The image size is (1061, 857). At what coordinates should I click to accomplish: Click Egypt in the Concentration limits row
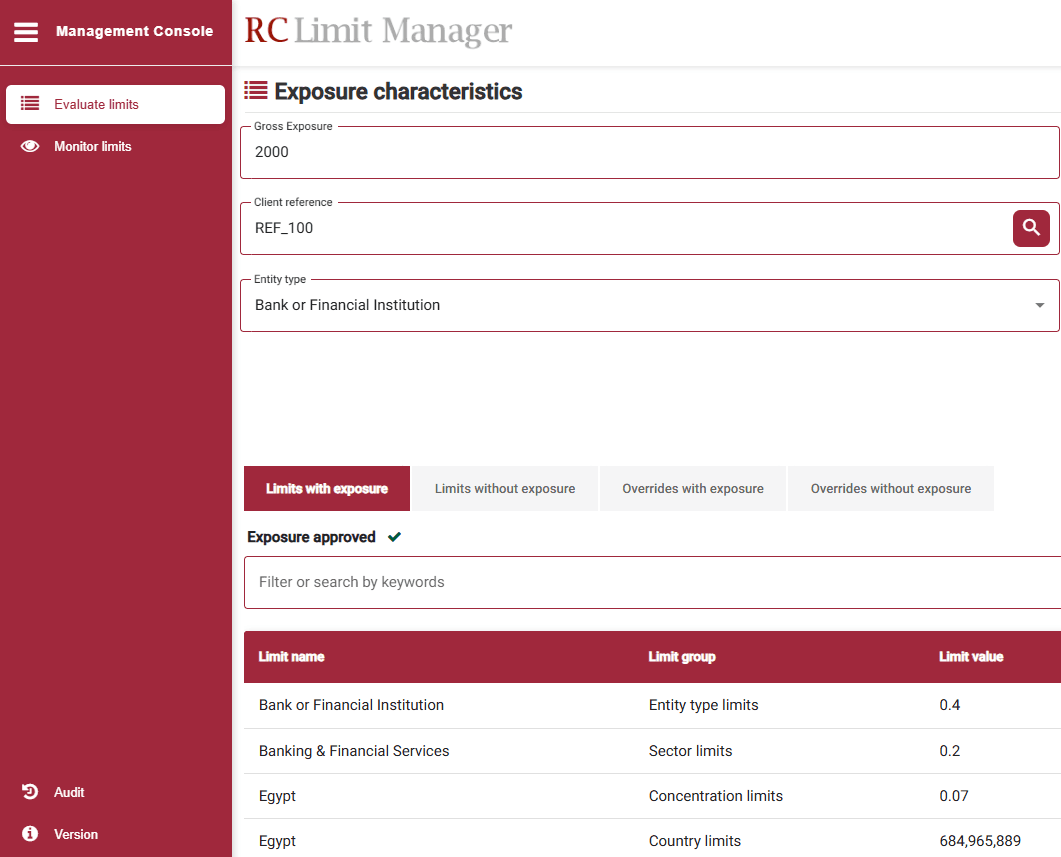pyautogui.click(x=277, y=796)
